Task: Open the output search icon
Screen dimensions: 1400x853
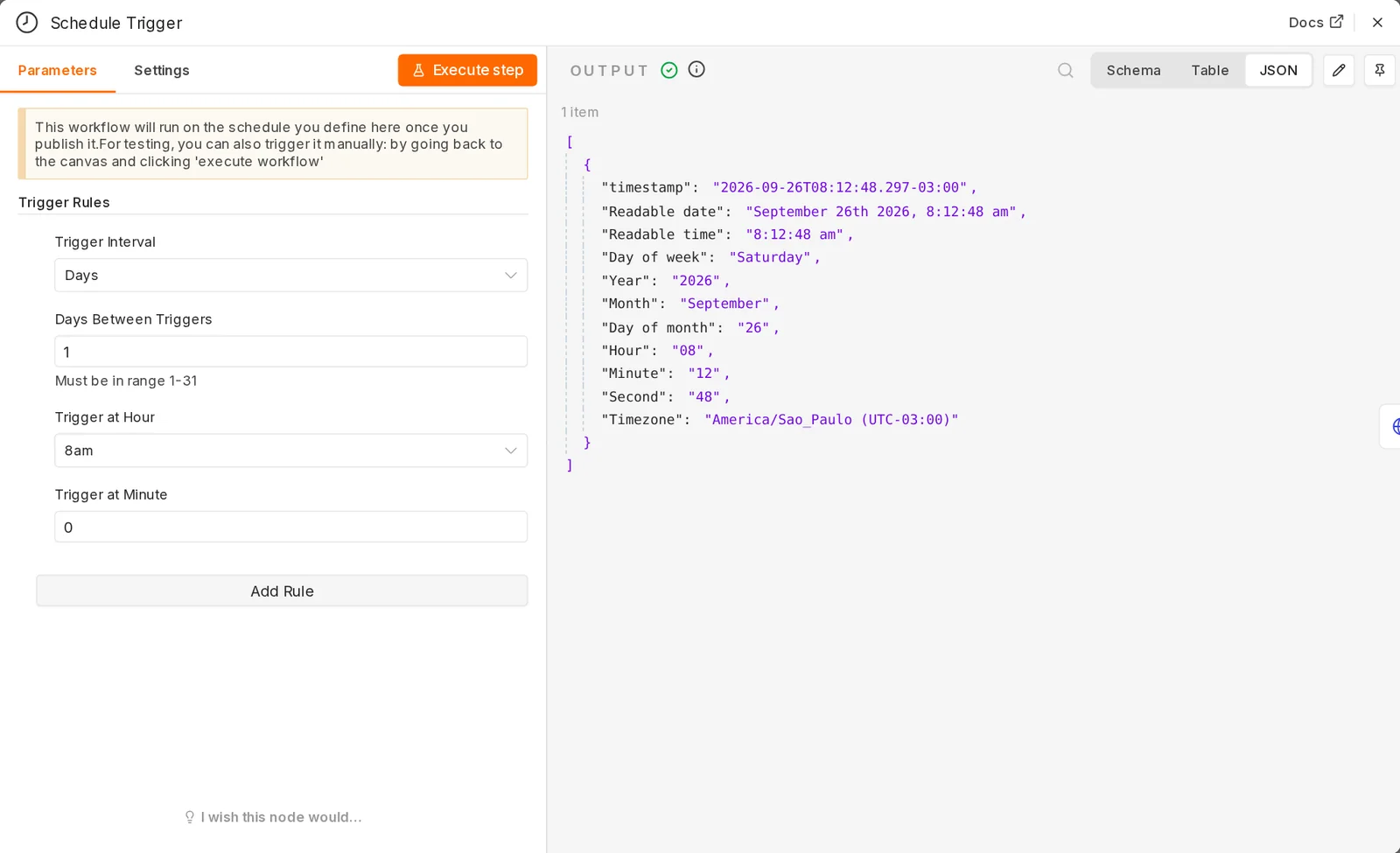Action: pos(1065,70)
